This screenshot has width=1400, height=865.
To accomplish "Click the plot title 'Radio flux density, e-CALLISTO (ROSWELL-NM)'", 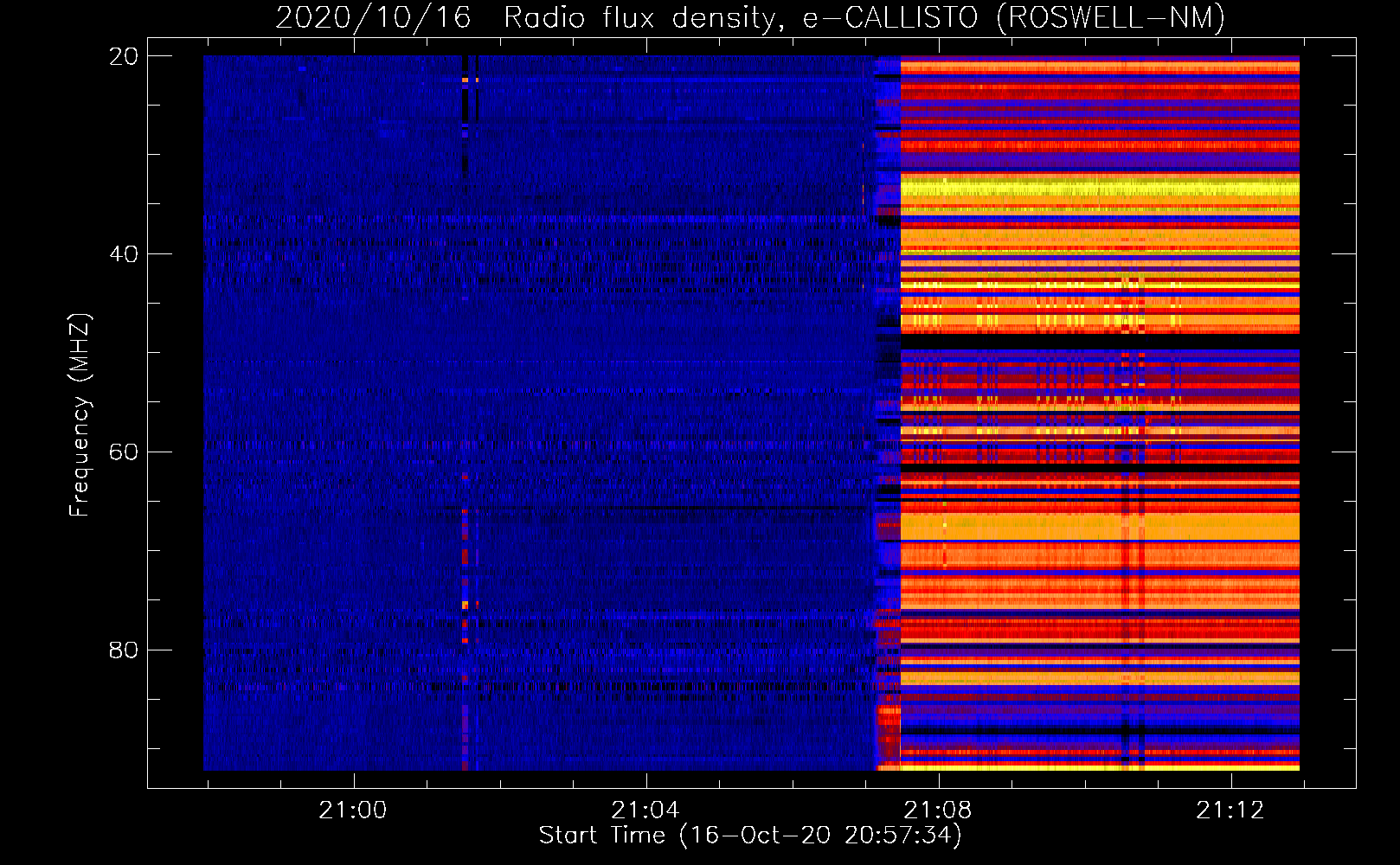I will 864,18.
